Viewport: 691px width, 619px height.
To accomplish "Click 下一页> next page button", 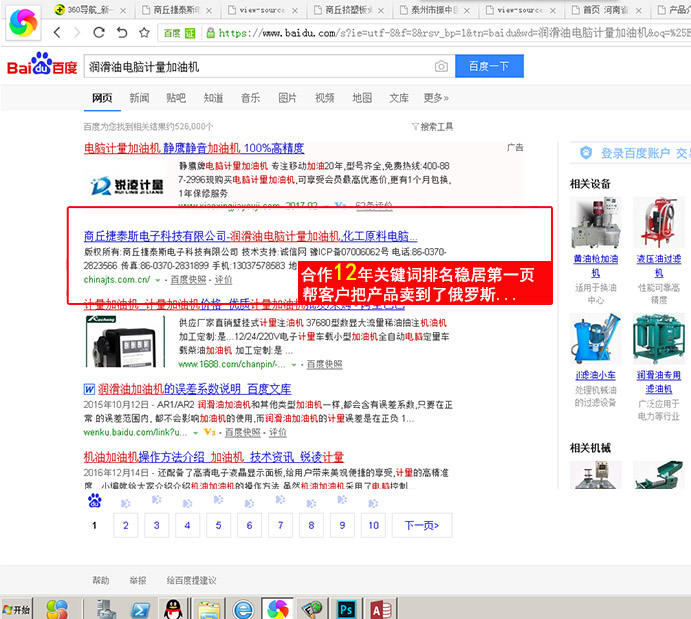I will (x=422, y=525).
